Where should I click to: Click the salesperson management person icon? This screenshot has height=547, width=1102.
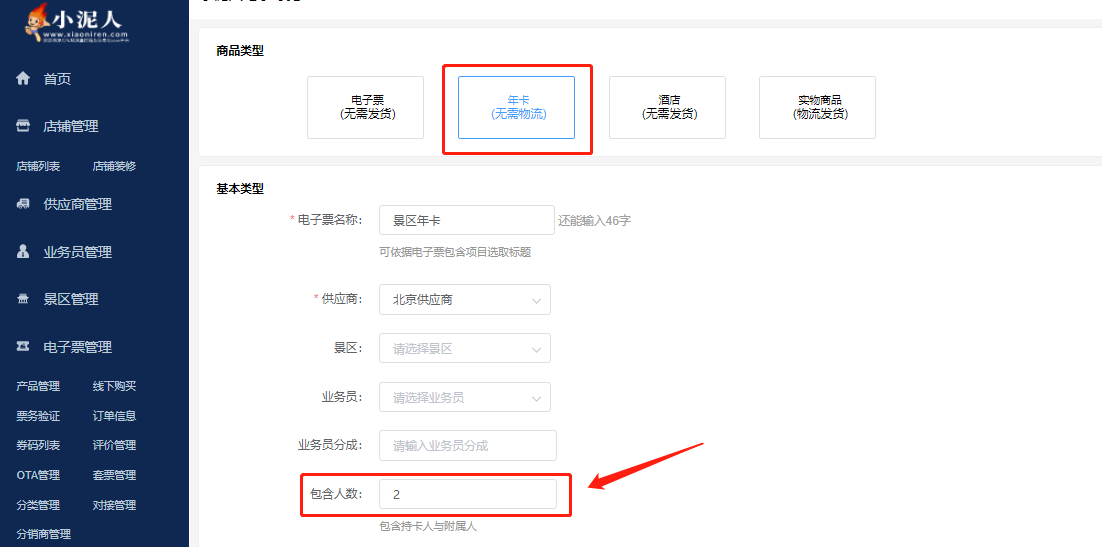coord(23,252)
